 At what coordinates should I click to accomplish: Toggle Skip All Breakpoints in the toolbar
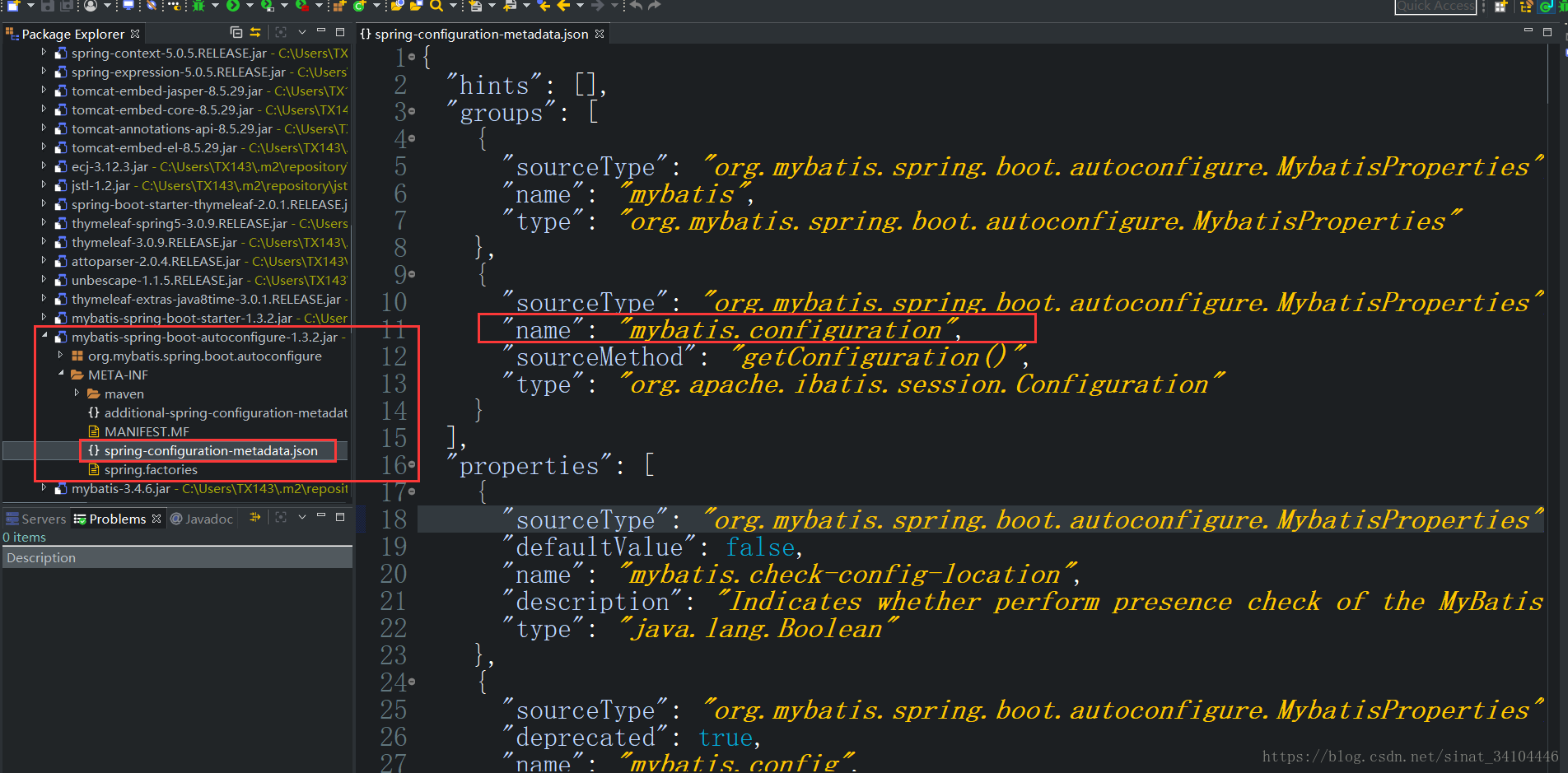(152, 6)
